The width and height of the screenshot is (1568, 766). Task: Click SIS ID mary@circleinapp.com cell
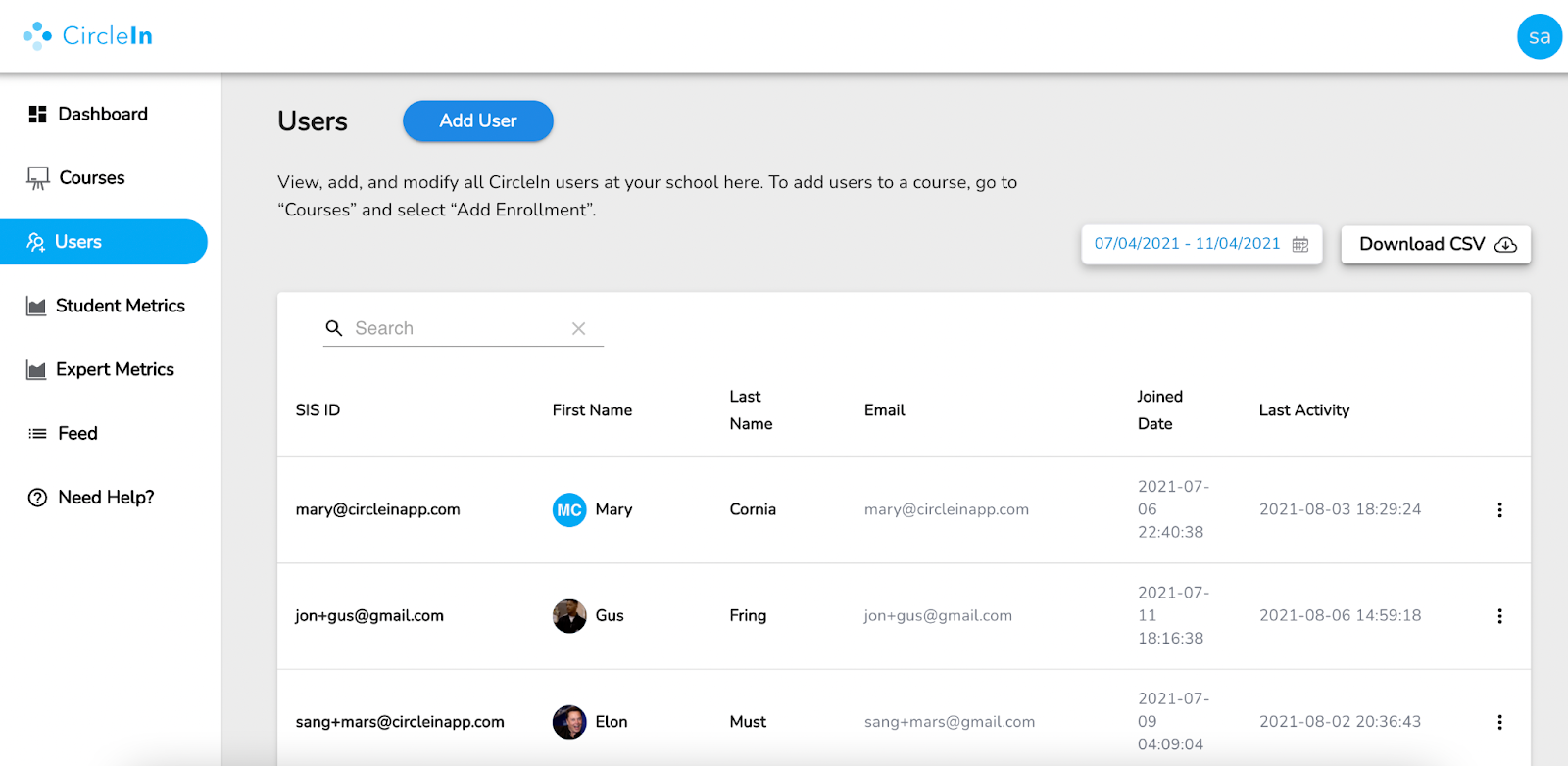click(377, 509)
